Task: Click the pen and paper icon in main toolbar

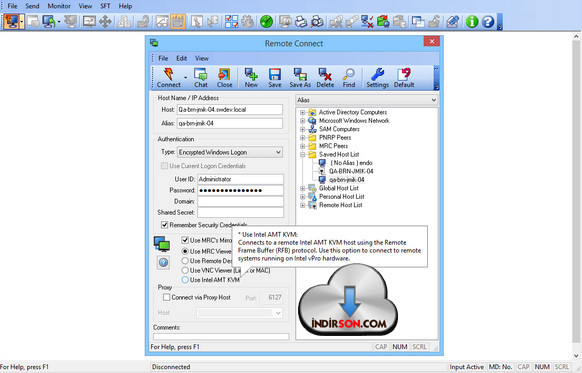Action: tap(452, 22)
